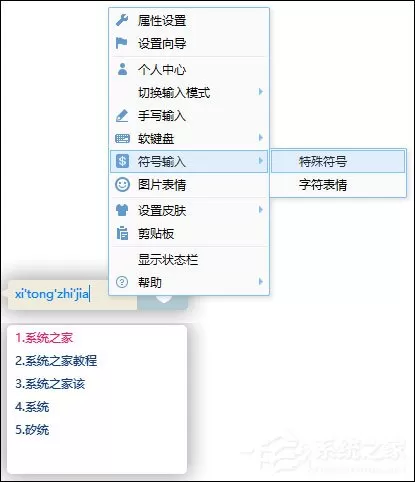This screenshot has width=415, height=482.
Task: Click the dollar icon for 符号输入
Action: 122,161
